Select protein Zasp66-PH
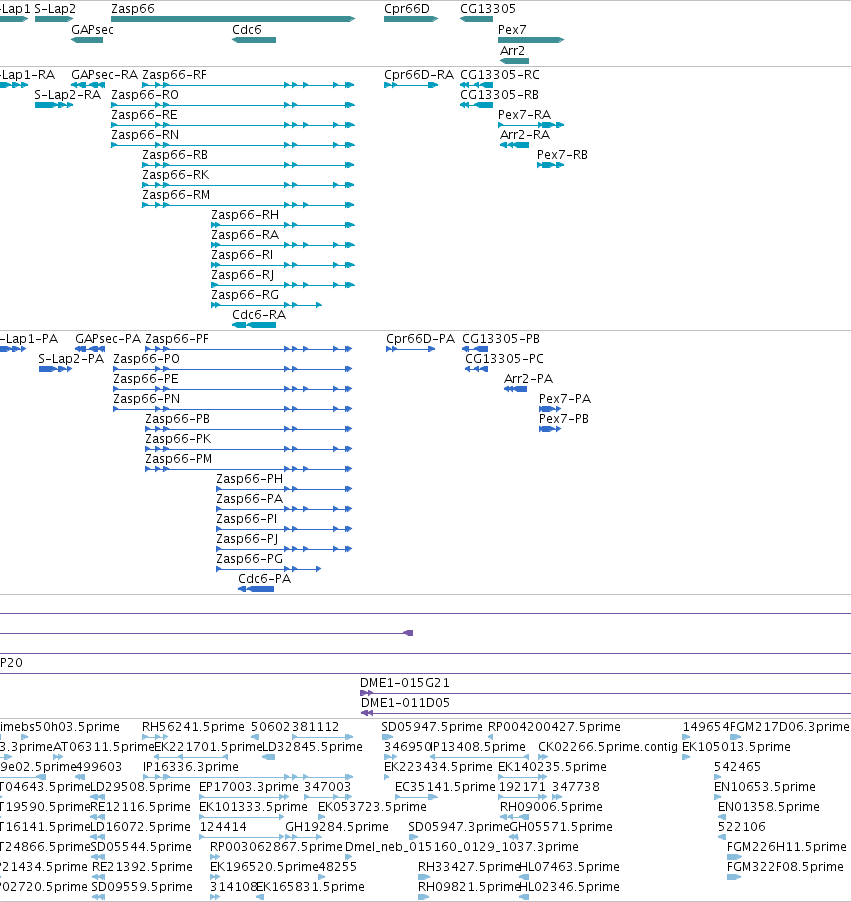This screenshot has width=851, height=902. click(x=250, y=479)
